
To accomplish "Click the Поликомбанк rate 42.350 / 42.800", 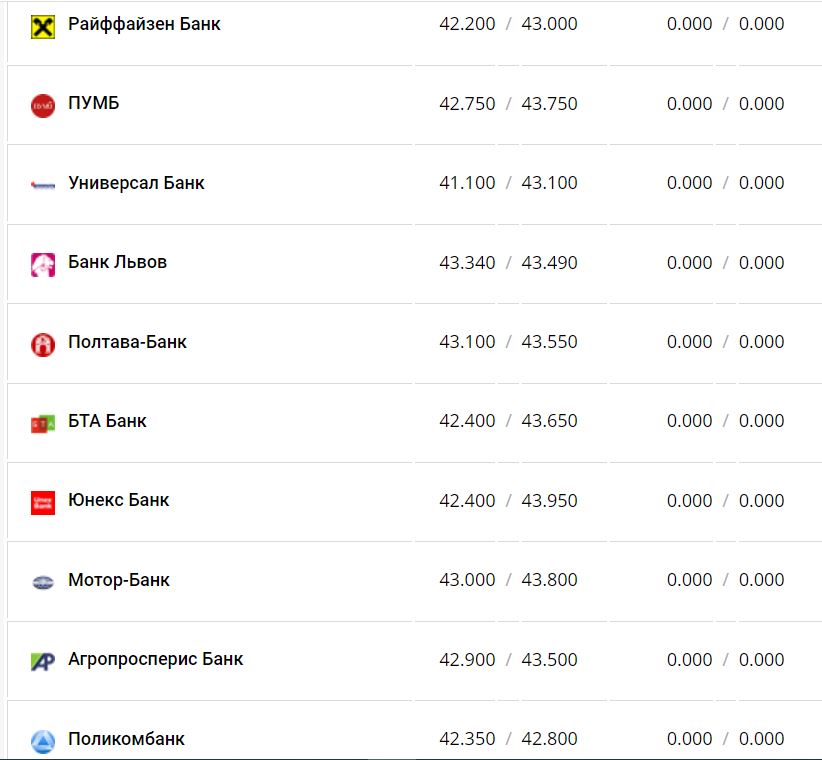I will pos(508,739).
